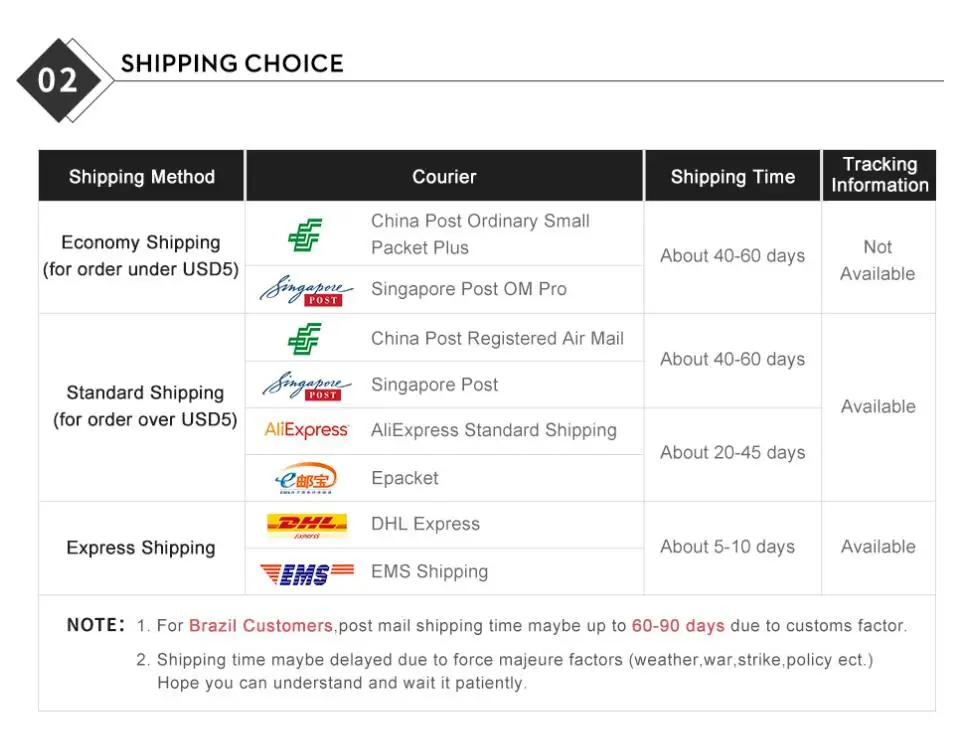Viewport: 979px width, 754px height.
Task: Click the Singapore Post logo beside OM Pro
Action: [x=306, y=290]
